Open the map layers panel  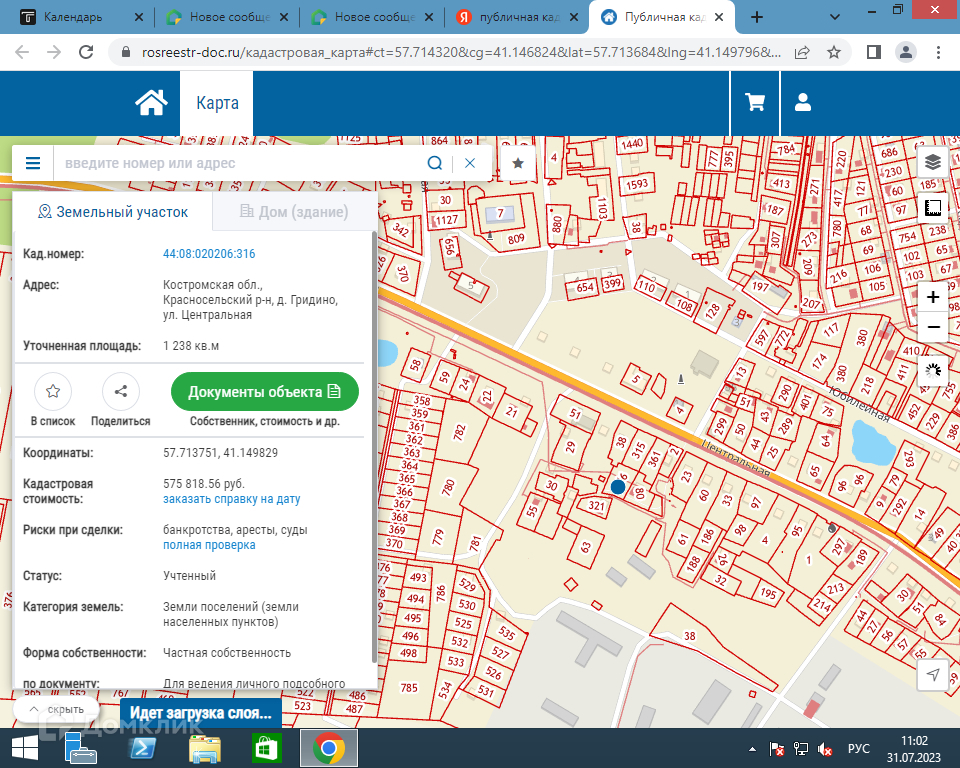pos(932,162)
